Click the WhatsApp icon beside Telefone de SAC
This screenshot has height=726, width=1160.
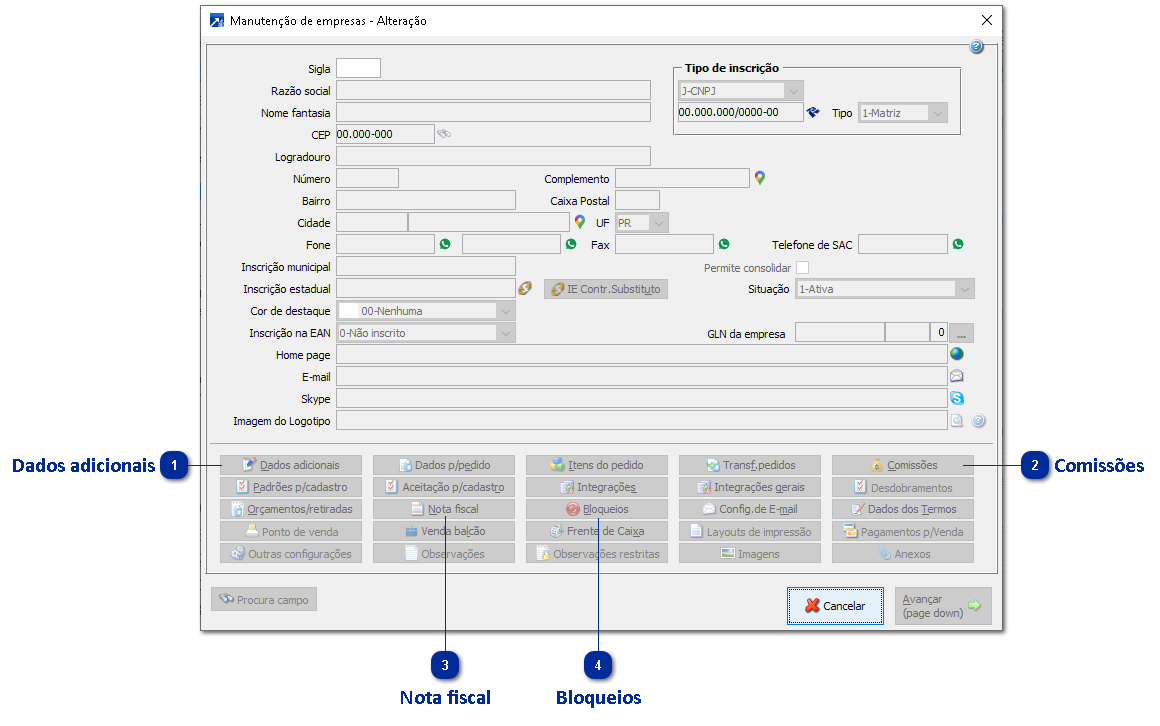pyautogui.click(x=958, y=244)
